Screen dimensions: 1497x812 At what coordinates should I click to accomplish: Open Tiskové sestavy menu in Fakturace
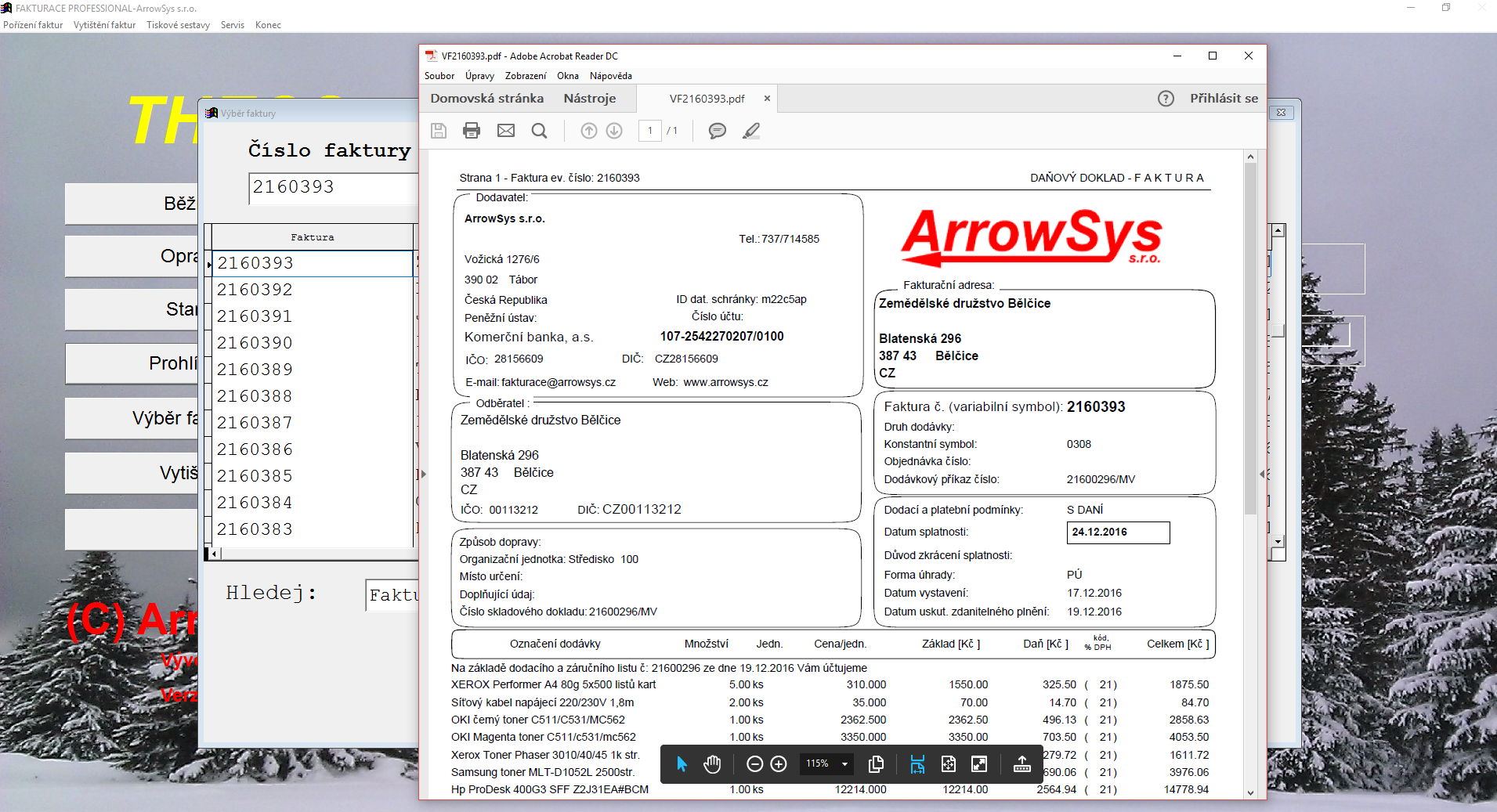178,25
